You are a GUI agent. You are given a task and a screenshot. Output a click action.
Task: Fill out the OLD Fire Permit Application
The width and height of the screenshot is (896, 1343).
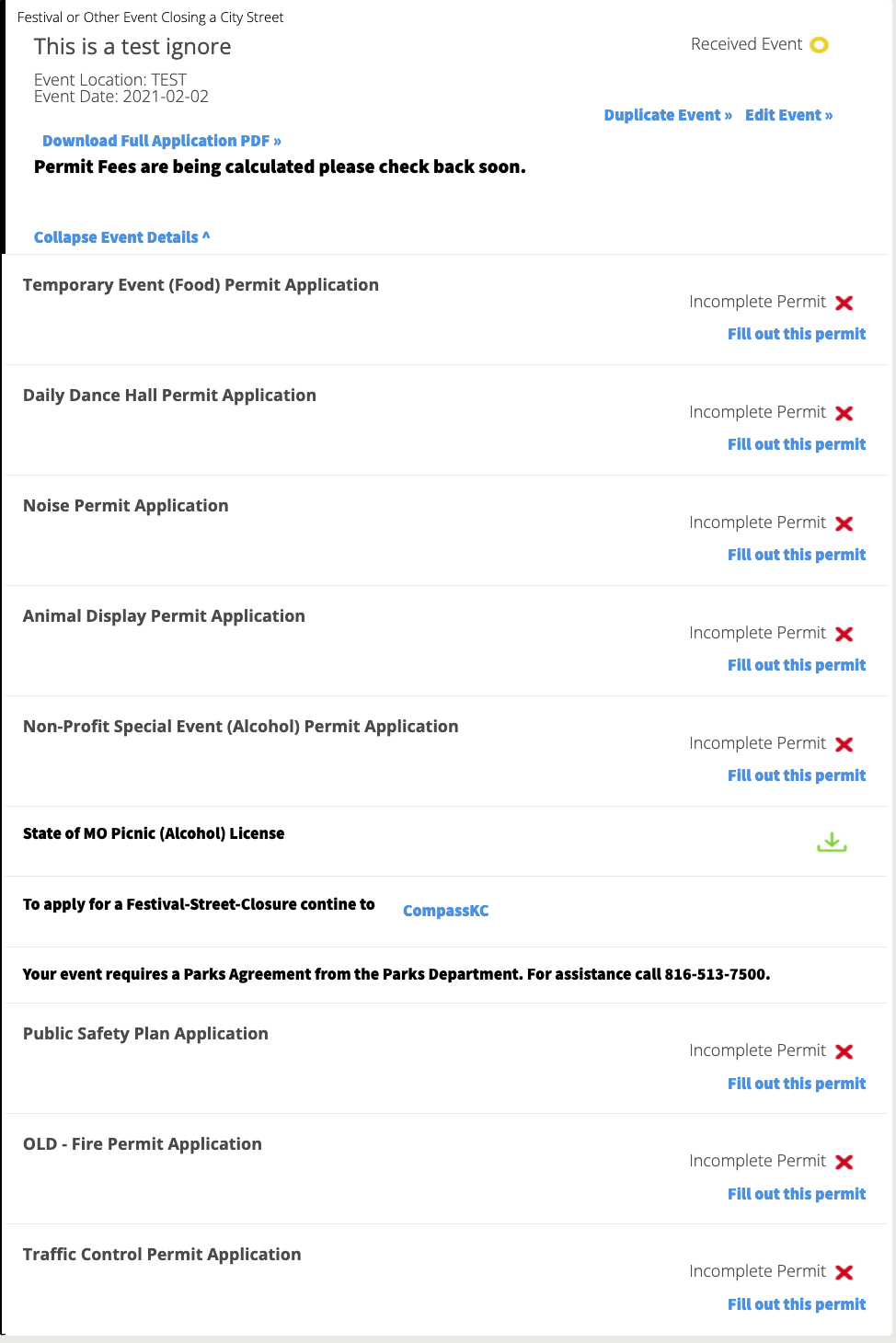pos(797,1194)
